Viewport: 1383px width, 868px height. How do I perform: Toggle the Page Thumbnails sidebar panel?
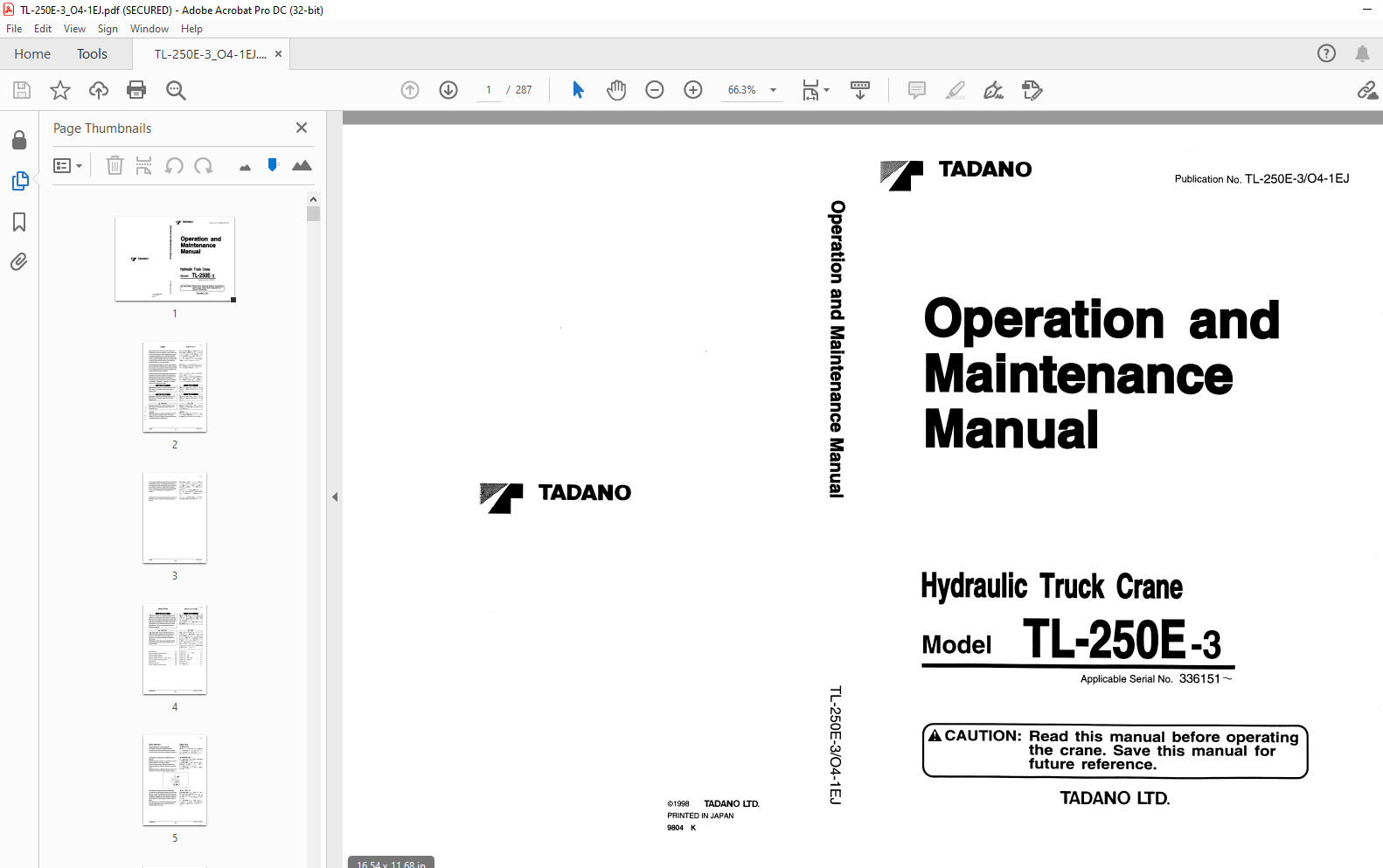point(19,181)
